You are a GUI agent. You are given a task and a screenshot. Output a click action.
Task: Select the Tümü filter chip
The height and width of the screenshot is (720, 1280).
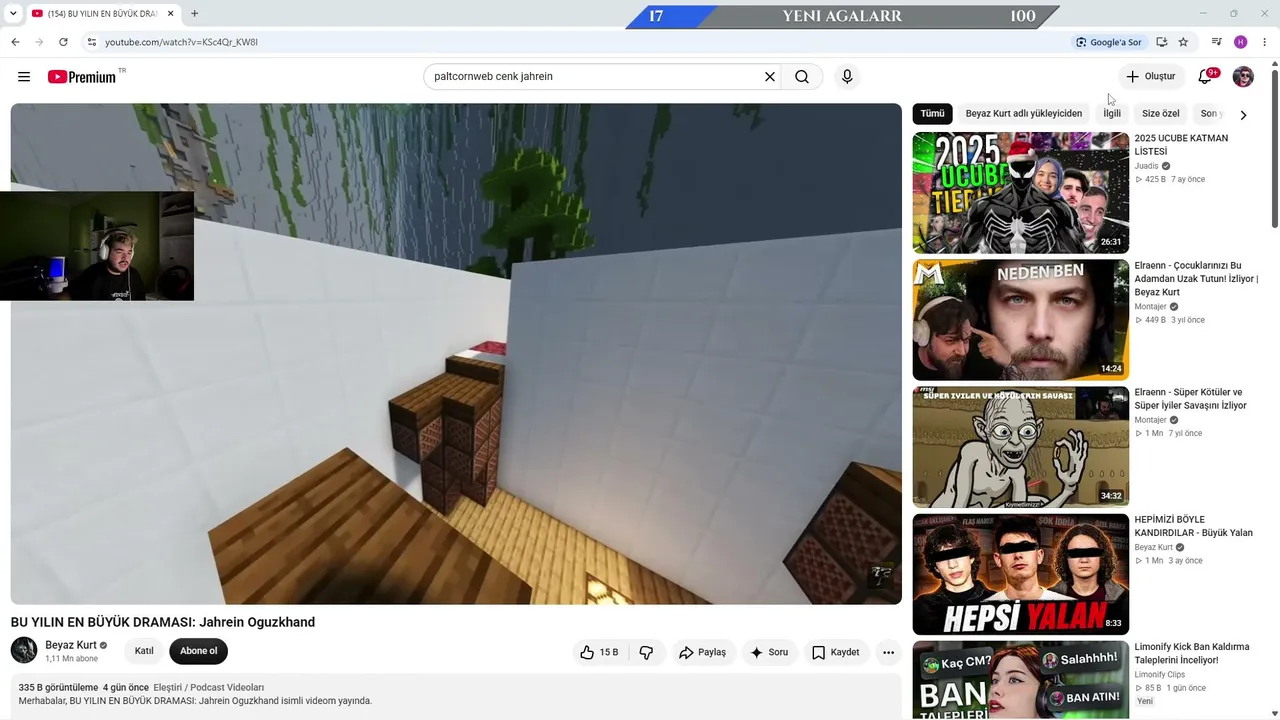click(x=932, y=114)
